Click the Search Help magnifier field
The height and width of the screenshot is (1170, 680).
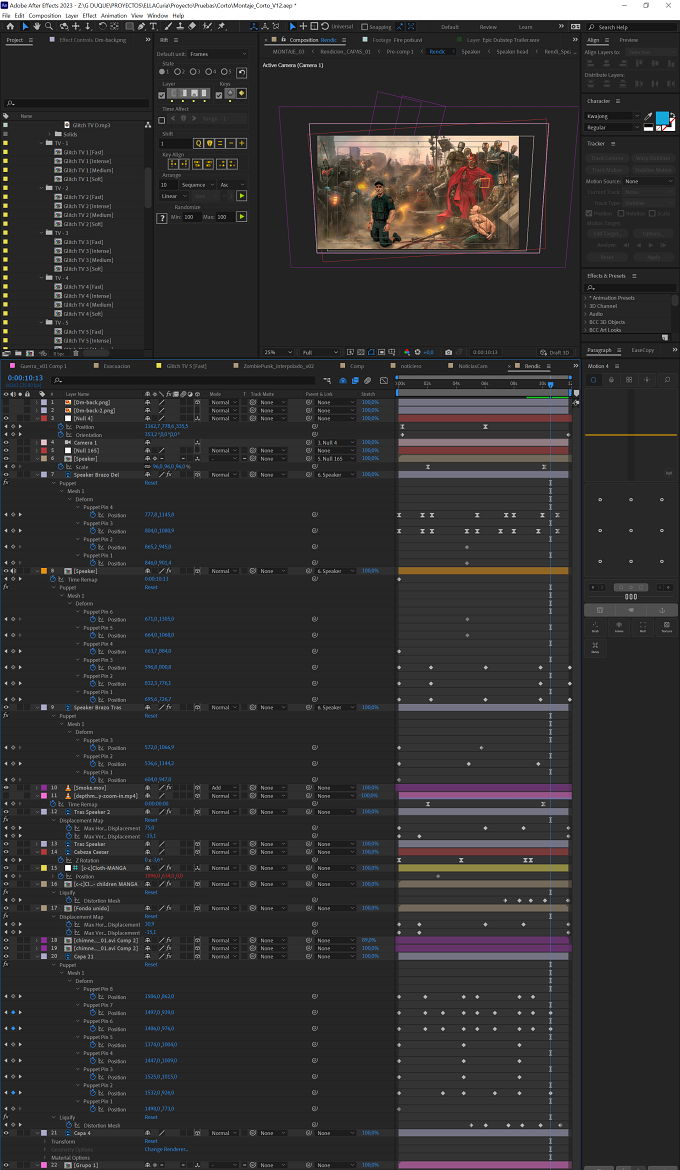point(628,27)
